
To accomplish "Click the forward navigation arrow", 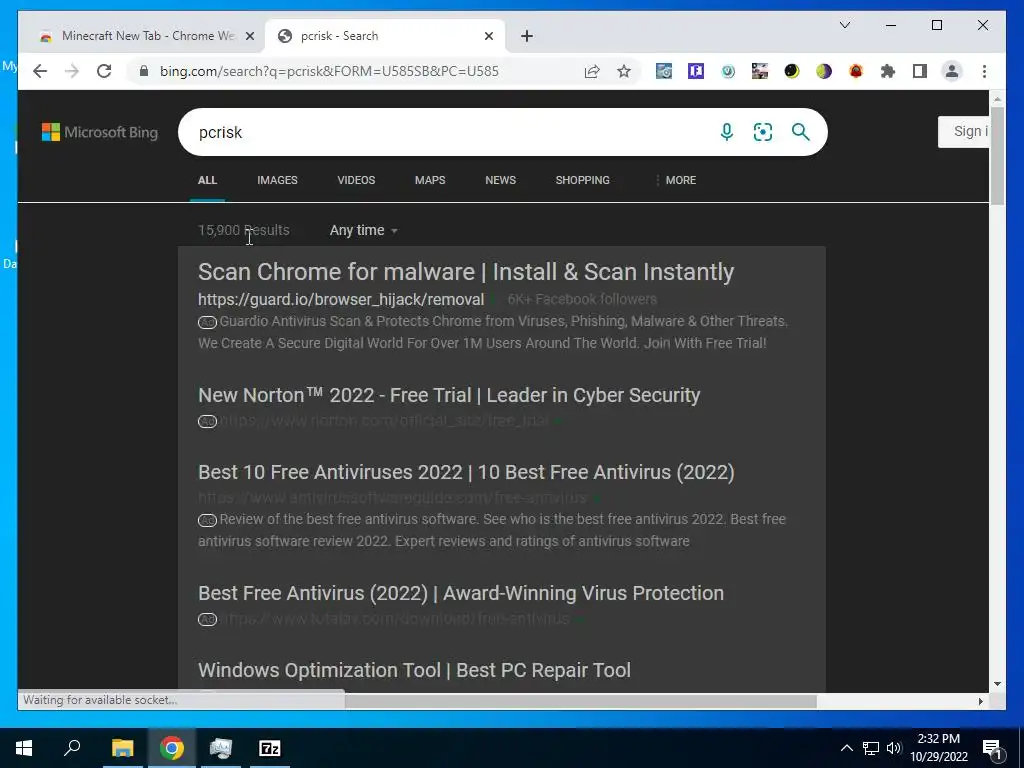I will click(72, 71).
